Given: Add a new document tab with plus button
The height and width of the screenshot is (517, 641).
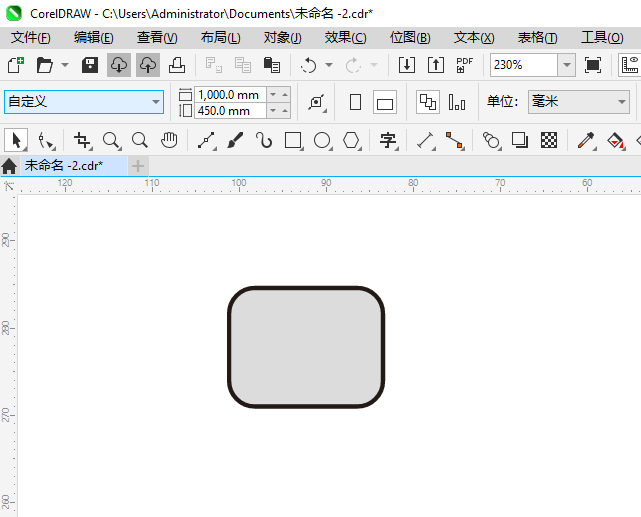Looking at the screenshot, I should point(138,165).
